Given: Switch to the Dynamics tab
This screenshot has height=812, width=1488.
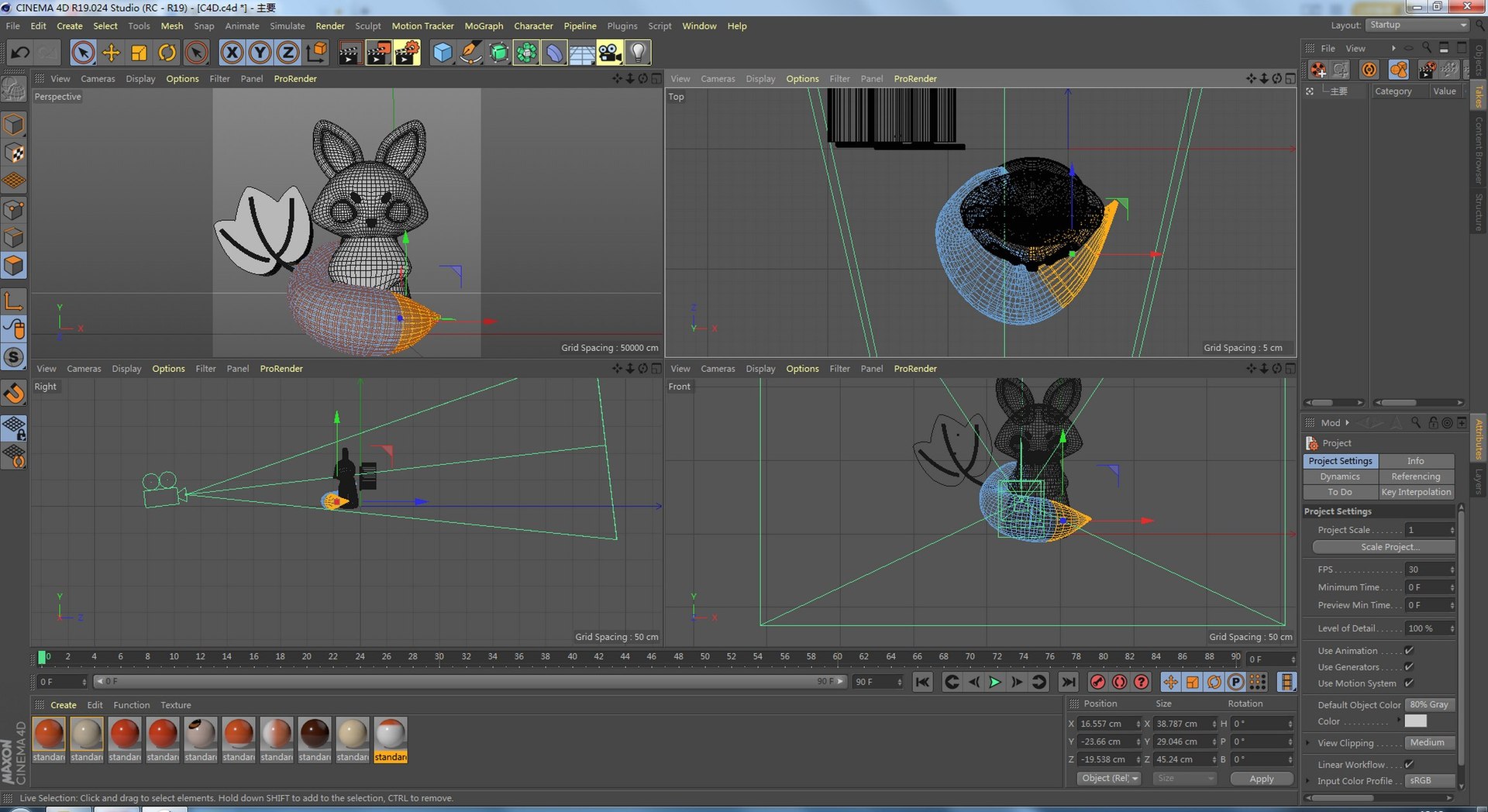Looking at the screenshot, I should click(x=1340, y=477).
